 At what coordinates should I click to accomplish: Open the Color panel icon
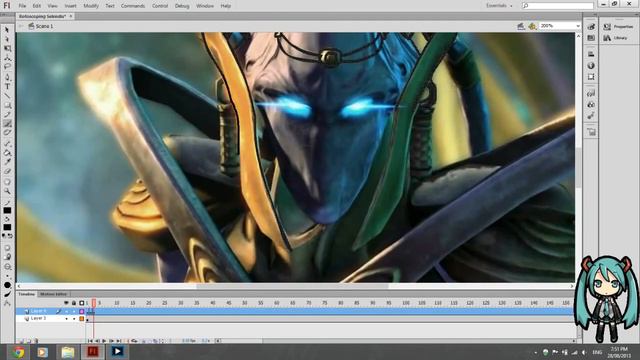pyautogui.click(x=591, y=27)
